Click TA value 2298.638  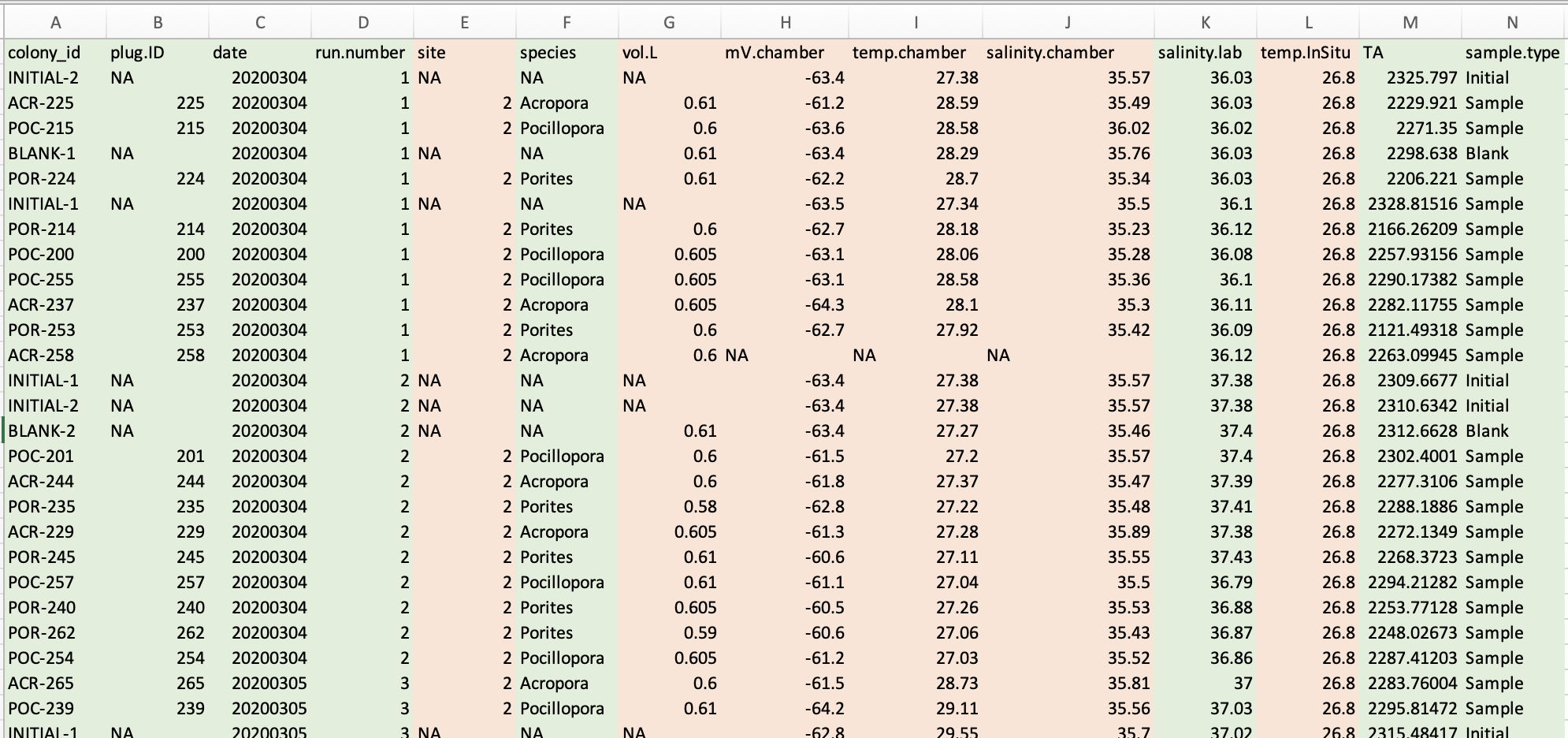tap(1410, 154)
